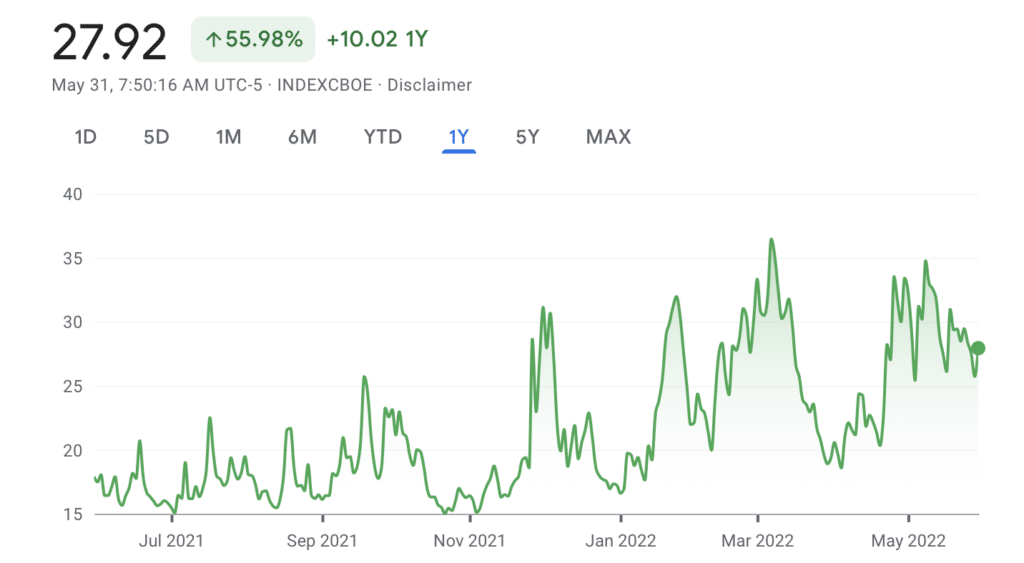The image size is (1024, 563).
Task: Click the 25 y-axis value
Action: click(x=72, y=386)
